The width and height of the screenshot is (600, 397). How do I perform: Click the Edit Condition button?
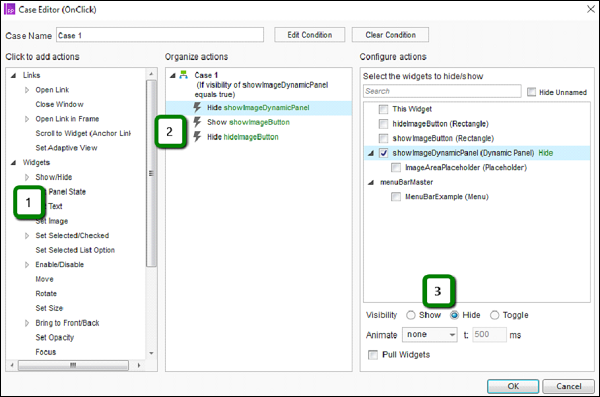pyautogui.click(x=310, y=35)
